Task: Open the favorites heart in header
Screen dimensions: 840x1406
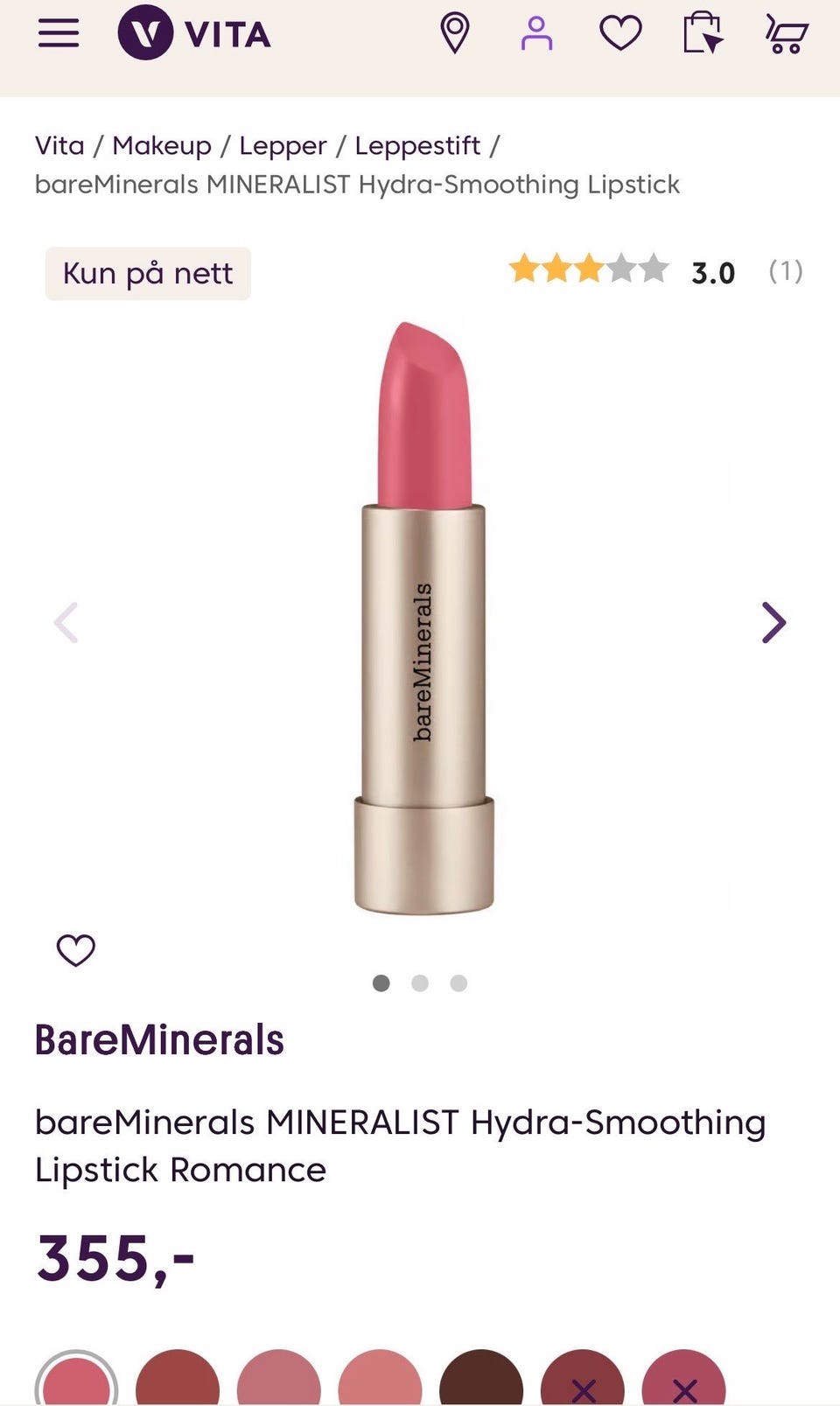Action: [620, 33]
